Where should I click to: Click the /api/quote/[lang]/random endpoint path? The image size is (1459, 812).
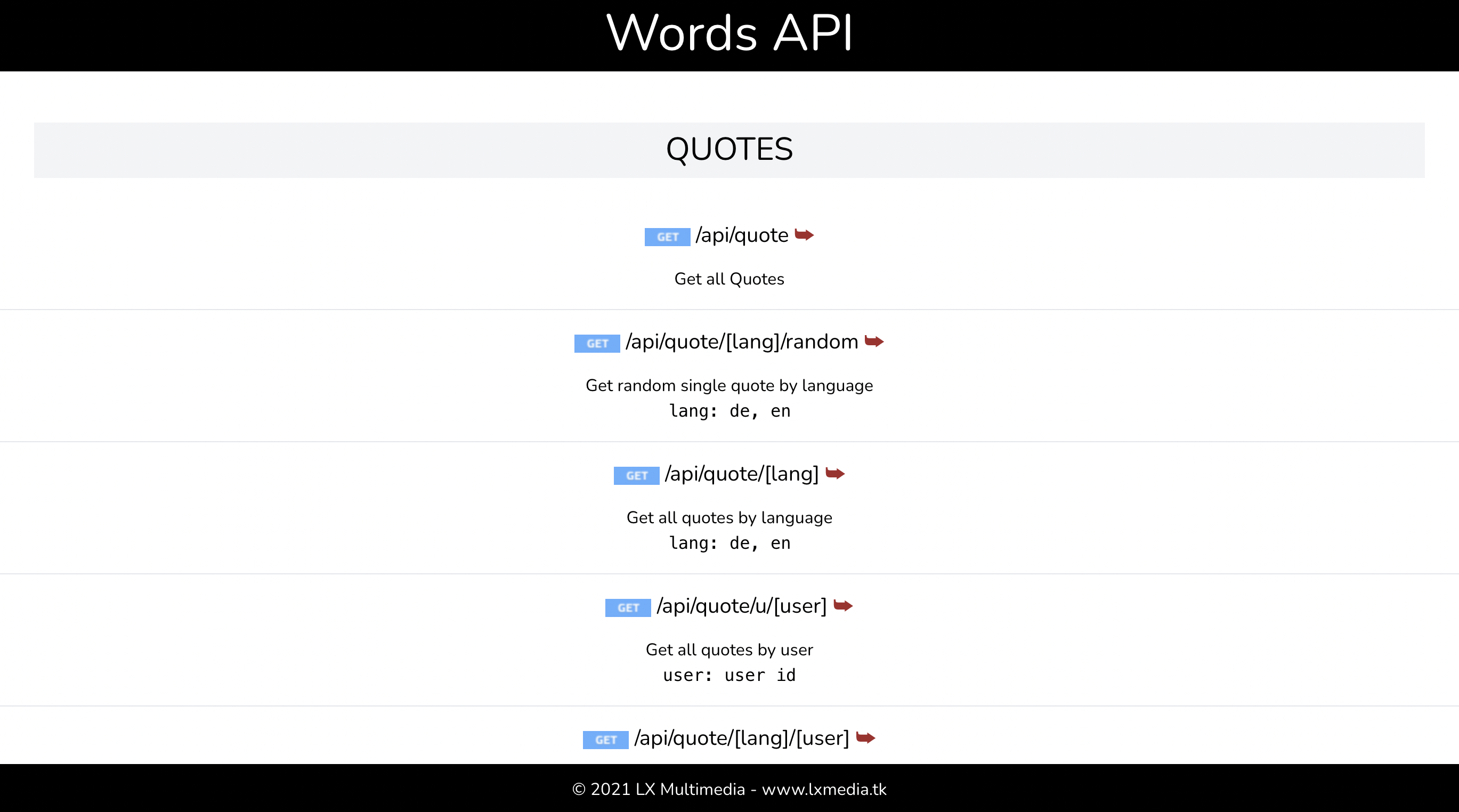tap(742, 342)
